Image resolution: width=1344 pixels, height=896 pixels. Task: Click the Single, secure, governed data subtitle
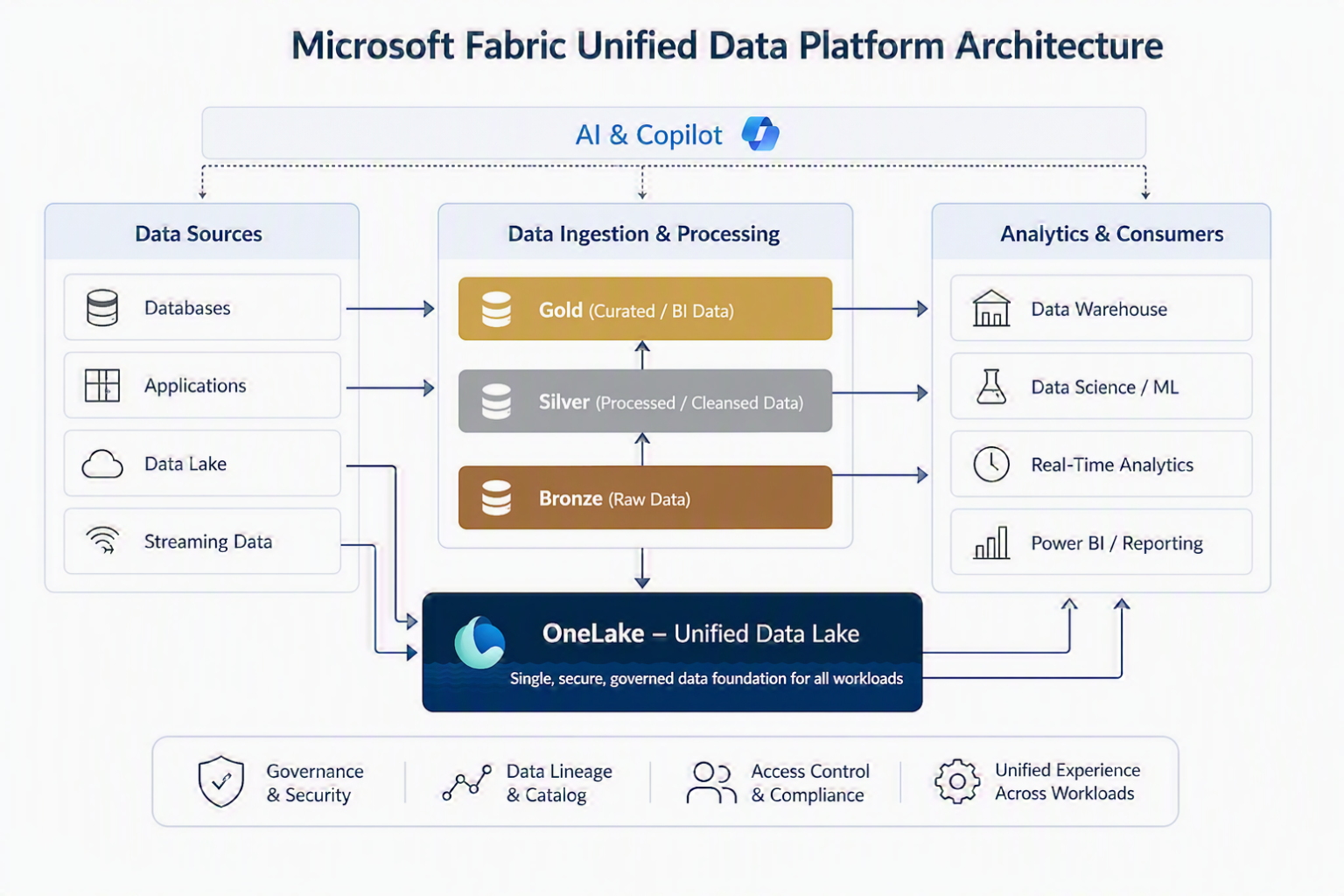click(x=706, y=678)
